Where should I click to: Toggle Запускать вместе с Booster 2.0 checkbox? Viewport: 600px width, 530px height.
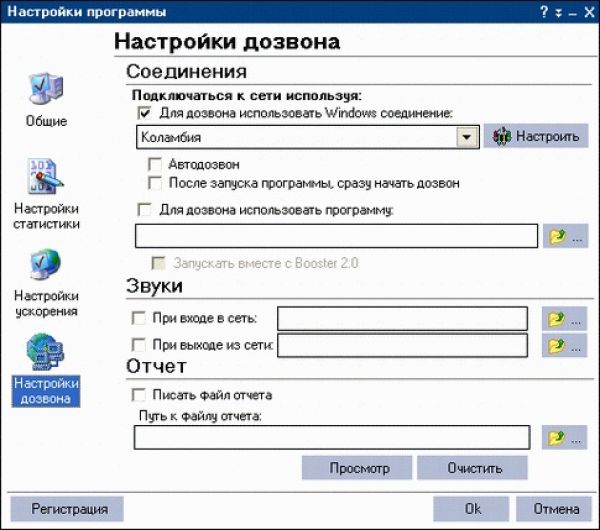158,263
